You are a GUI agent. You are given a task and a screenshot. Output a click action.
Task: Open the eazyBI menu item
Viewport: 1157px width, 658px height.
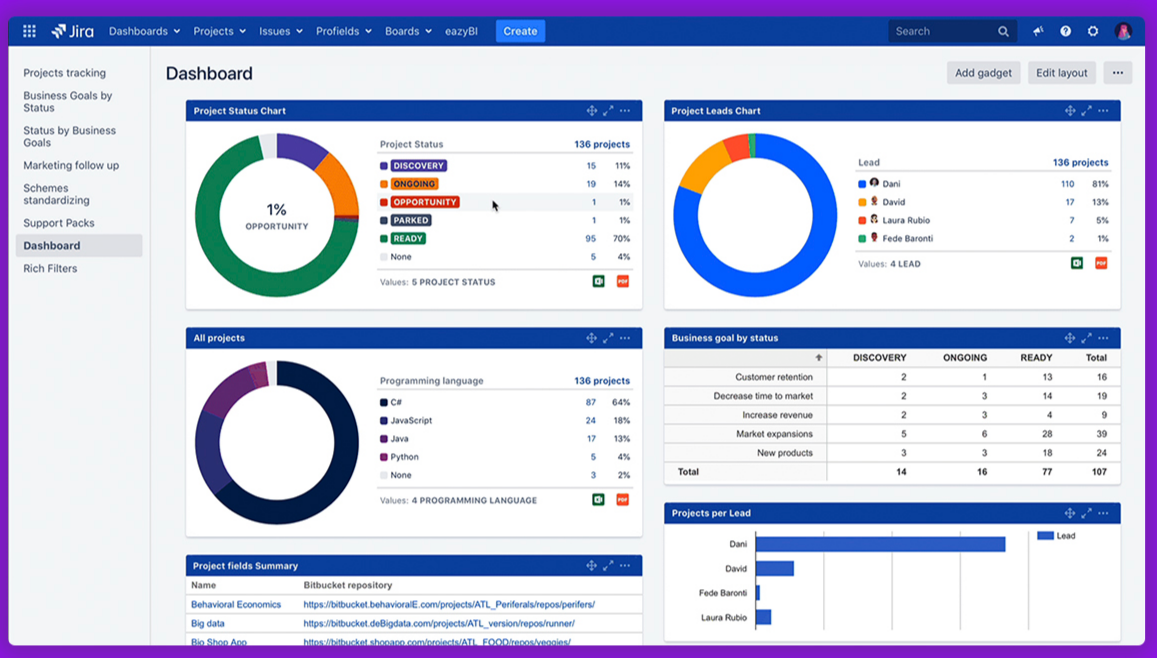(461, 31)
